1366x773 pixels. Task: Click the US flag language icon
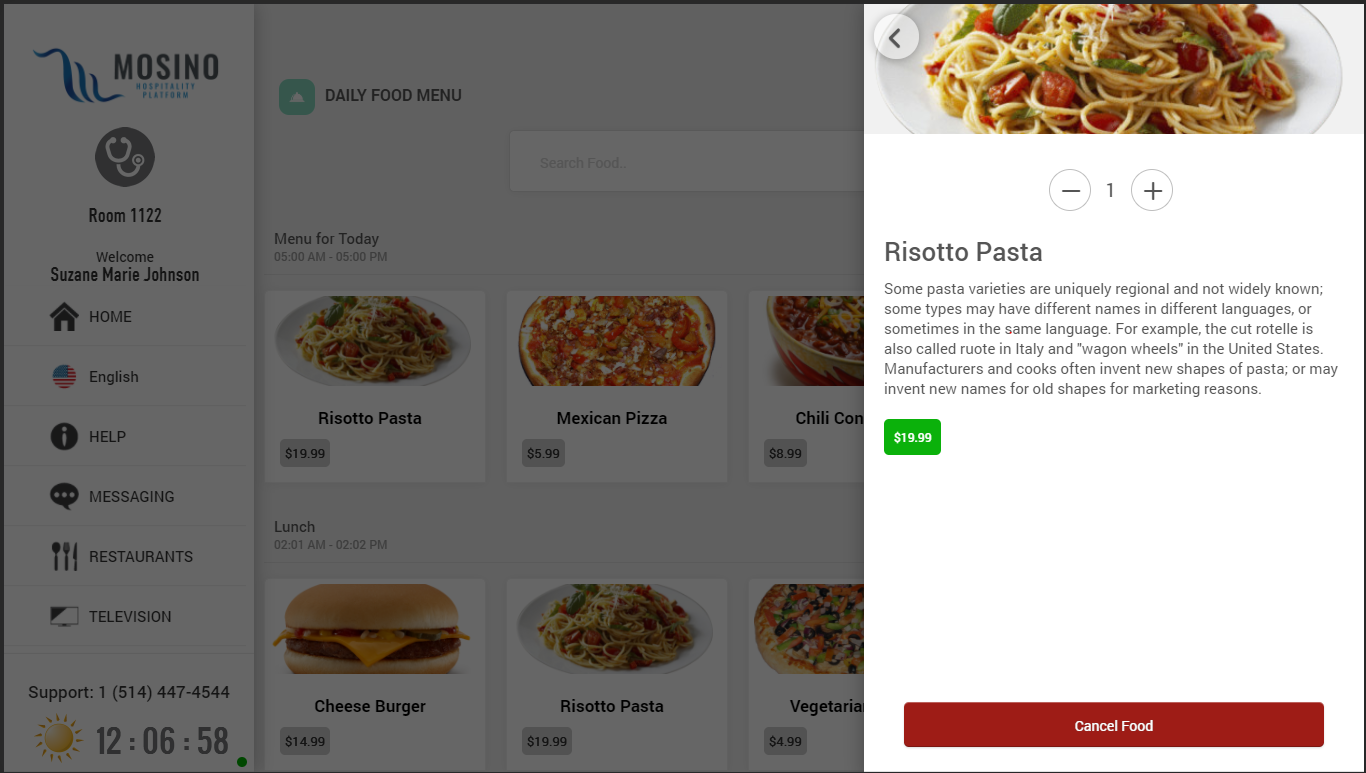[64, 377]
